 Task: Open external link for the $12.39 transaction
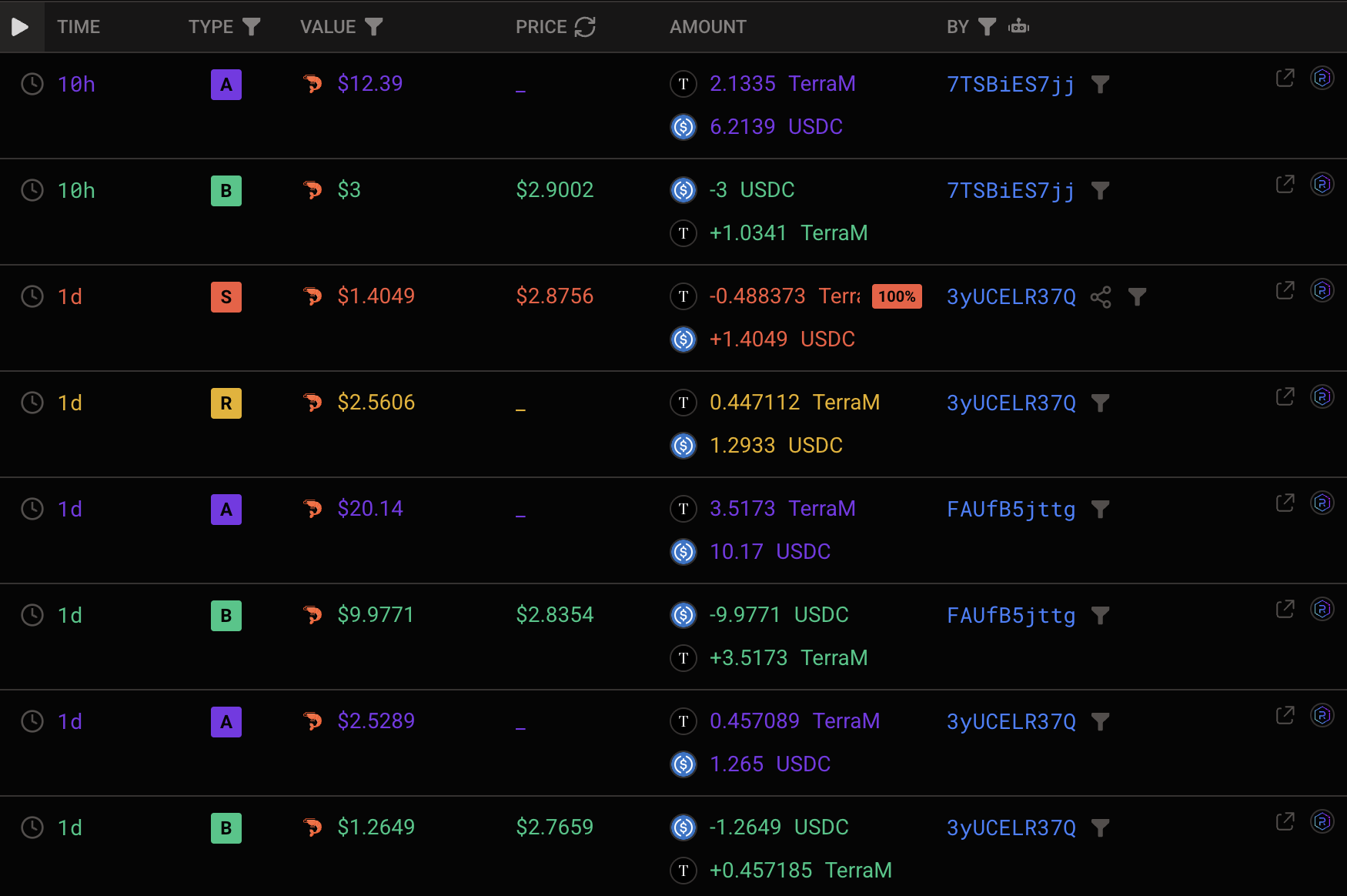1285,78
